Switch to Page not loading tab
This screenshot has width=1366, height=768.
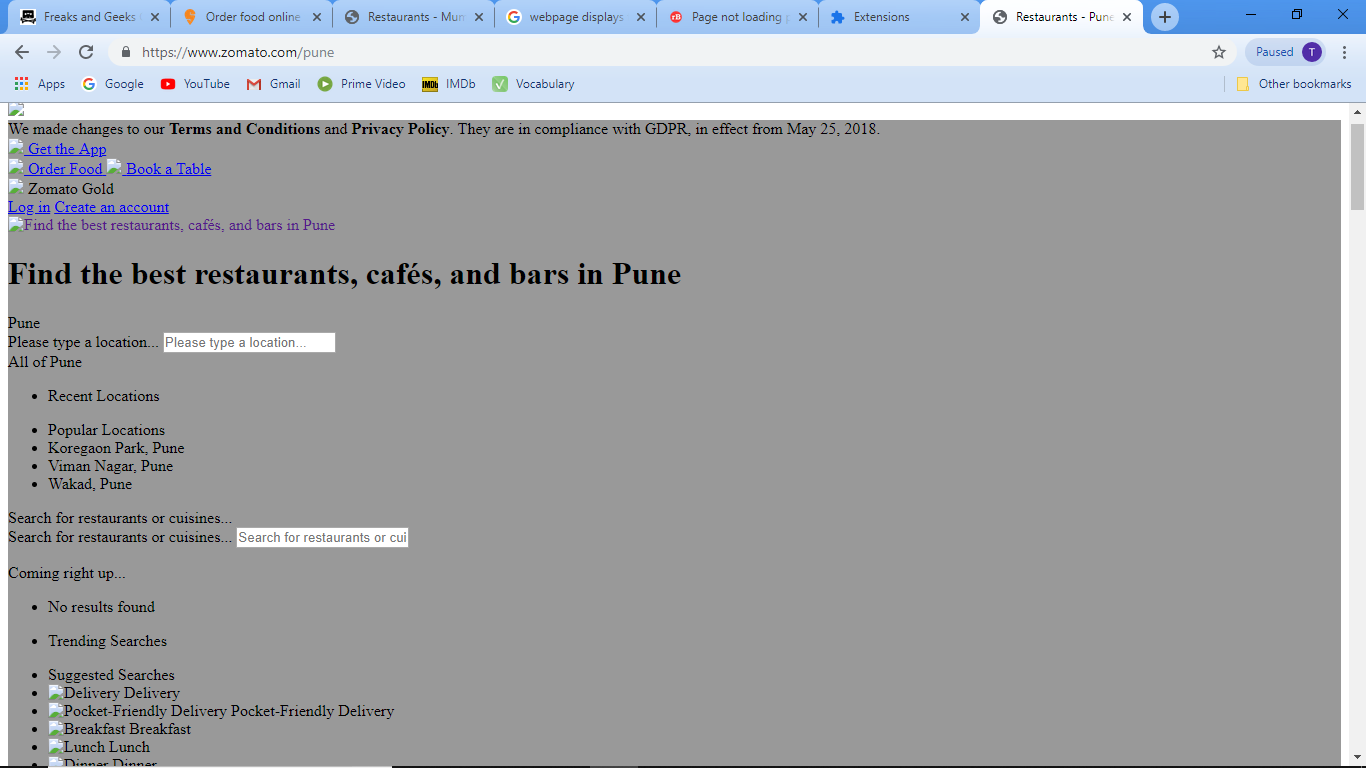pyautogui.click(x=738, y=17)
